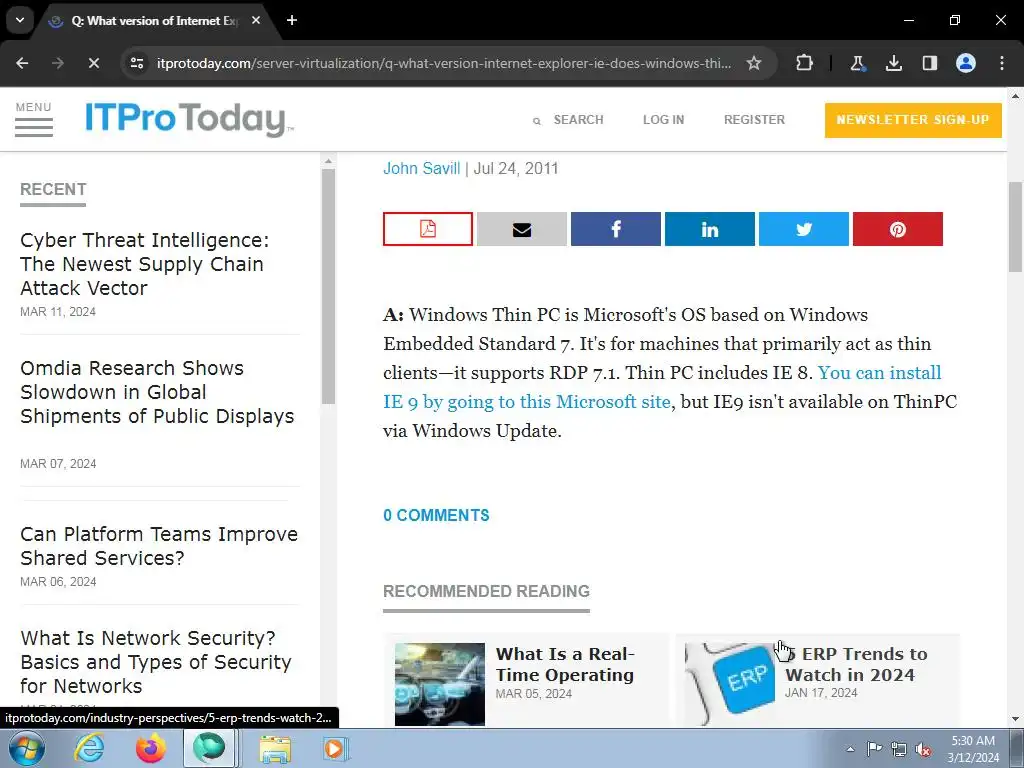Image resolution: width=1024 pixels, height=768 pixels.
Task: Bookmark this page with the star
Action: pos(754,63)
